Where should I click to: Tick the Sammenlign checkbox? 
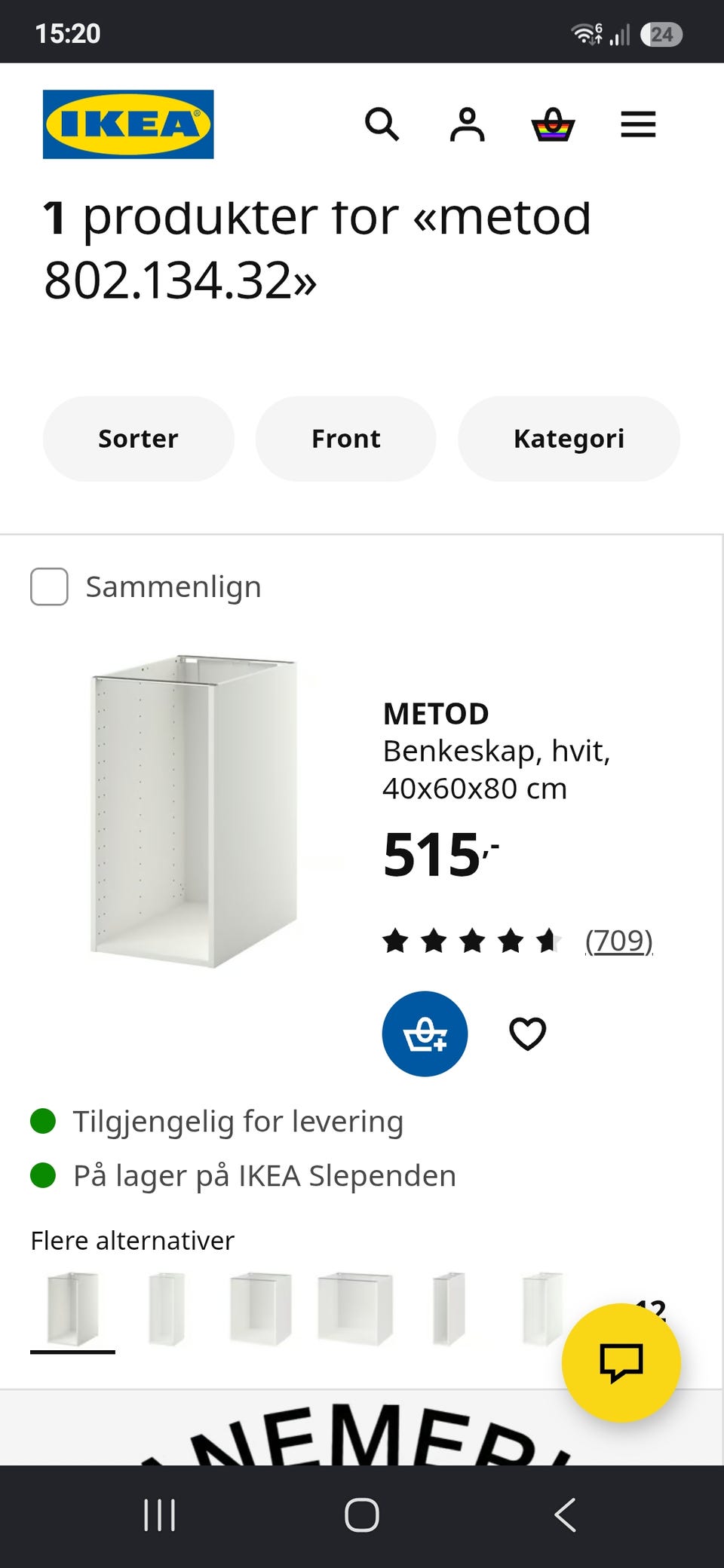click(49, 586)
